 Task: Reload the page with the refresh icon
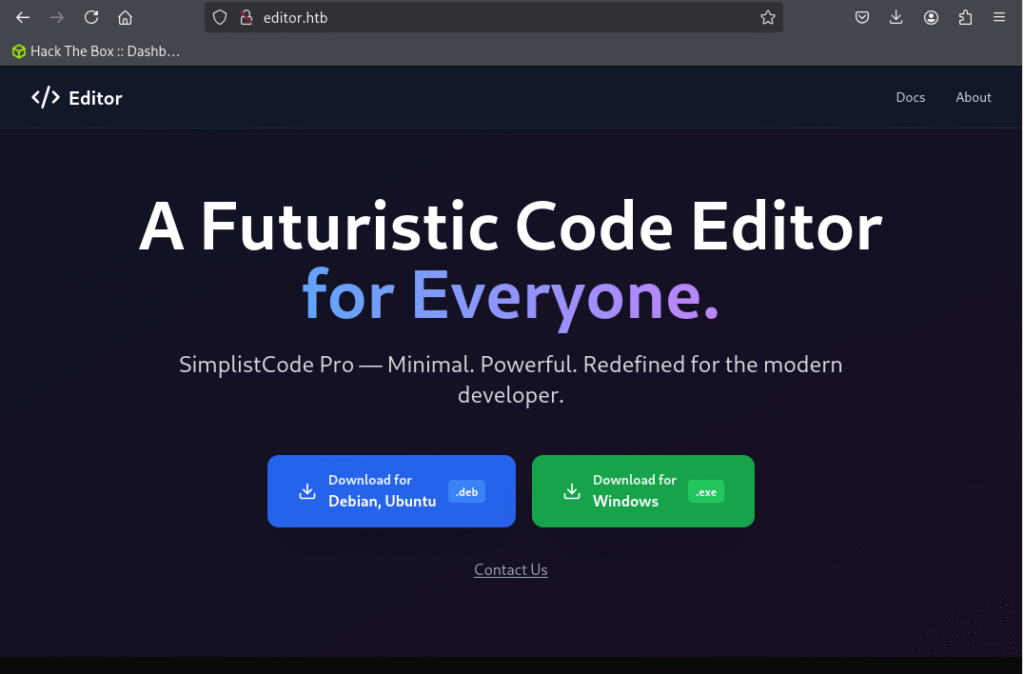click(91, 18)
